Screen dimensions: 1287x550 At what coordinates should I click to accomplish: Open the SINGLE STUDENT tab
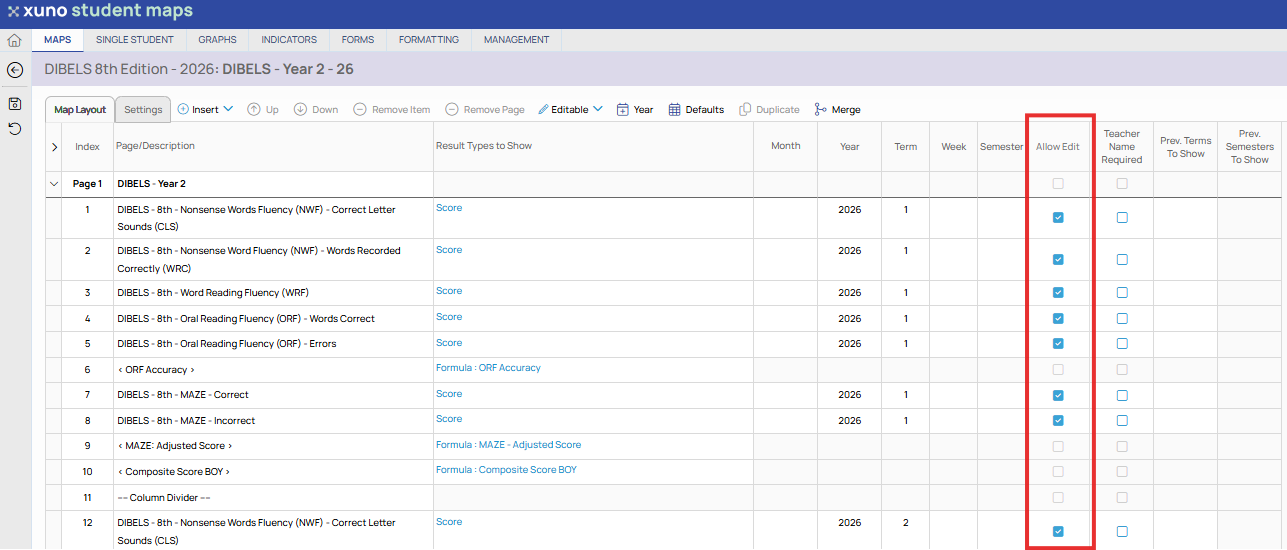point(135,40)
